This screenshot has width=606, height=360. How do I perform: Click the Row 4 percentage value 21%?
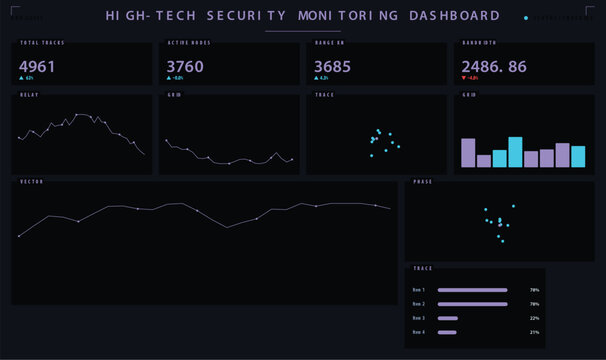click(x=535, y=332)
